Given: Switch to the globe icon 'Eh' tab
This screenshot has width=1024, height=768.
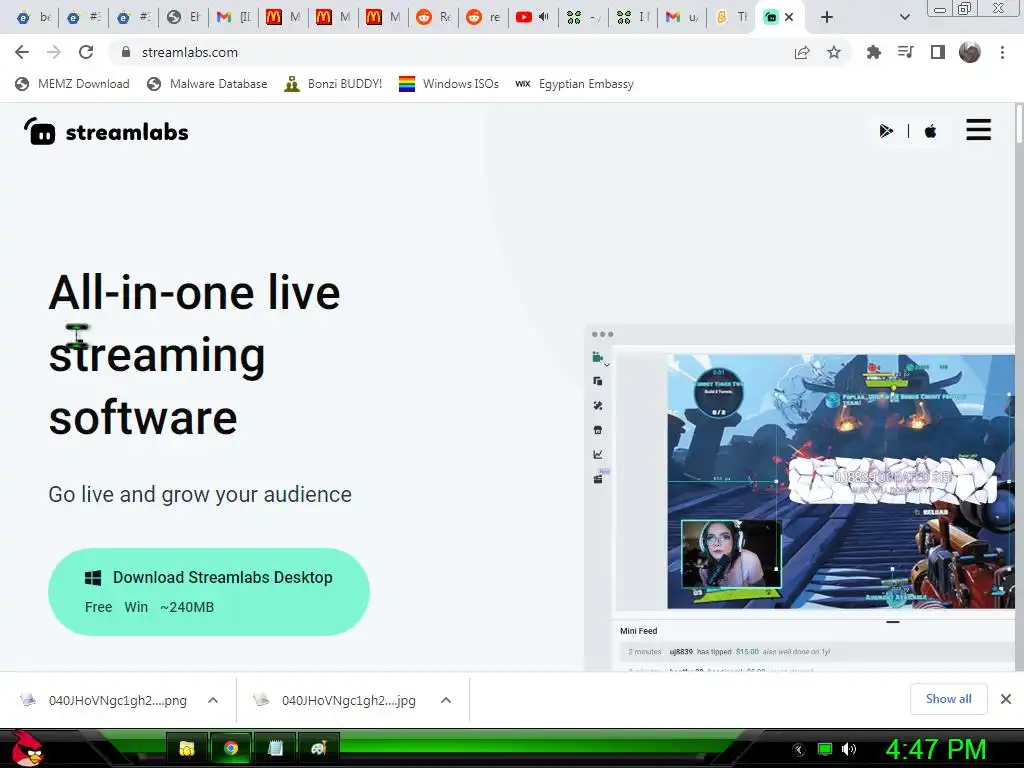Looking at the screenshot, I should pos(184,17).
